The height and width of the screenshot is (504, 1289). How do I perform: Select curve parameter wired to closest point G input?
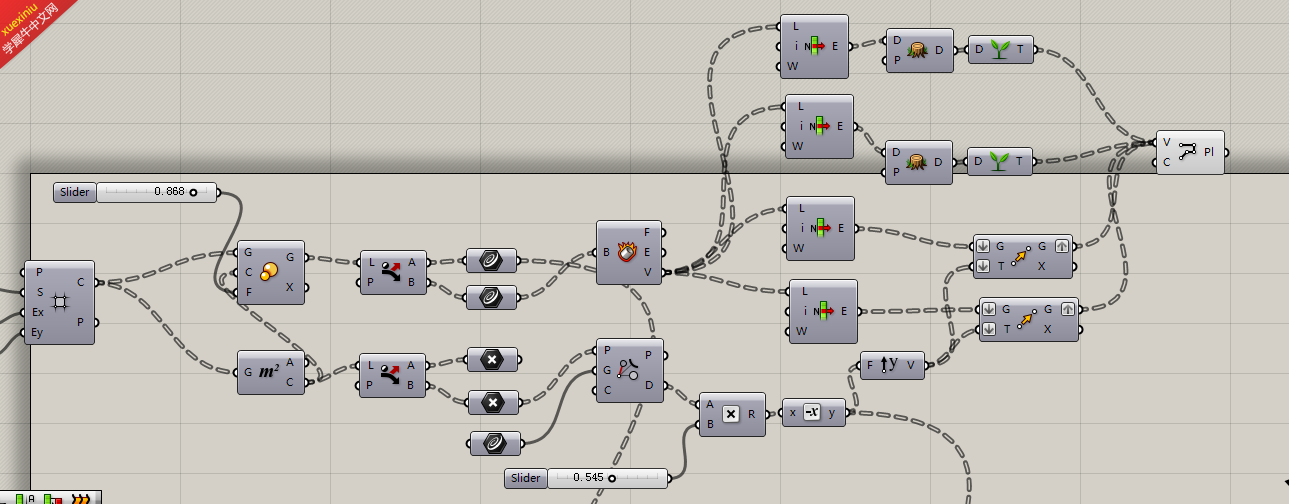point(496,441)
